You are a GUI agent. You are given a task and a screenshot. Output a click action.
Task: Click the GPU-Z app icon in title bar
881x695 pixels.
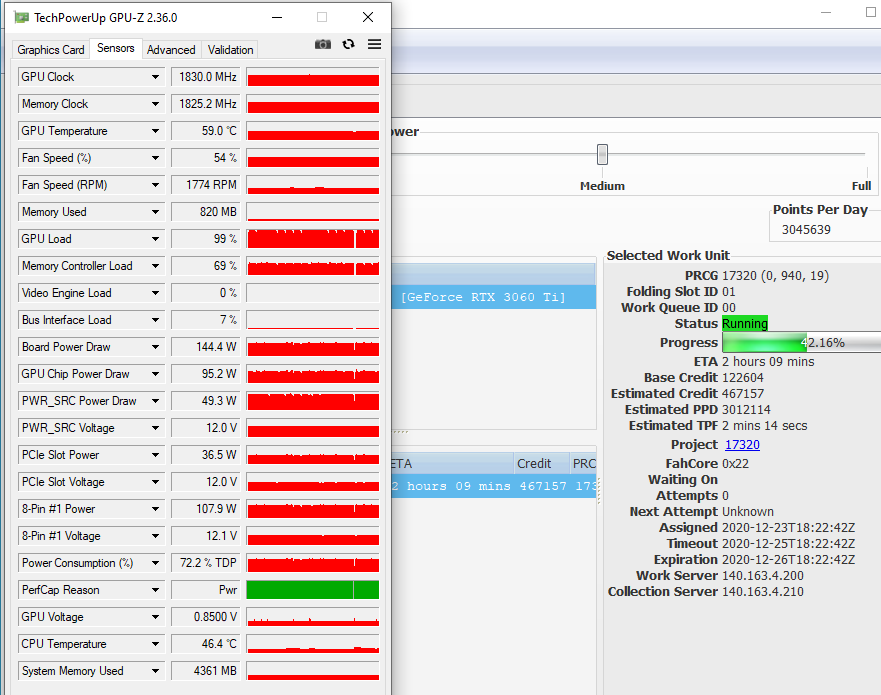click(21, 17)
